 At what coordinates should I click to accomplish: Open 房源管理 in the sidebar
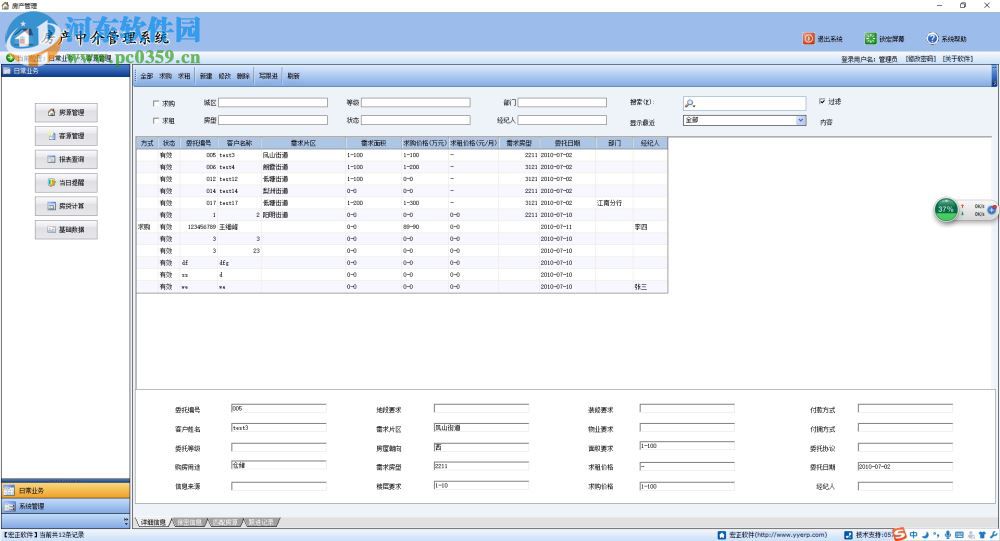[66, 112]
